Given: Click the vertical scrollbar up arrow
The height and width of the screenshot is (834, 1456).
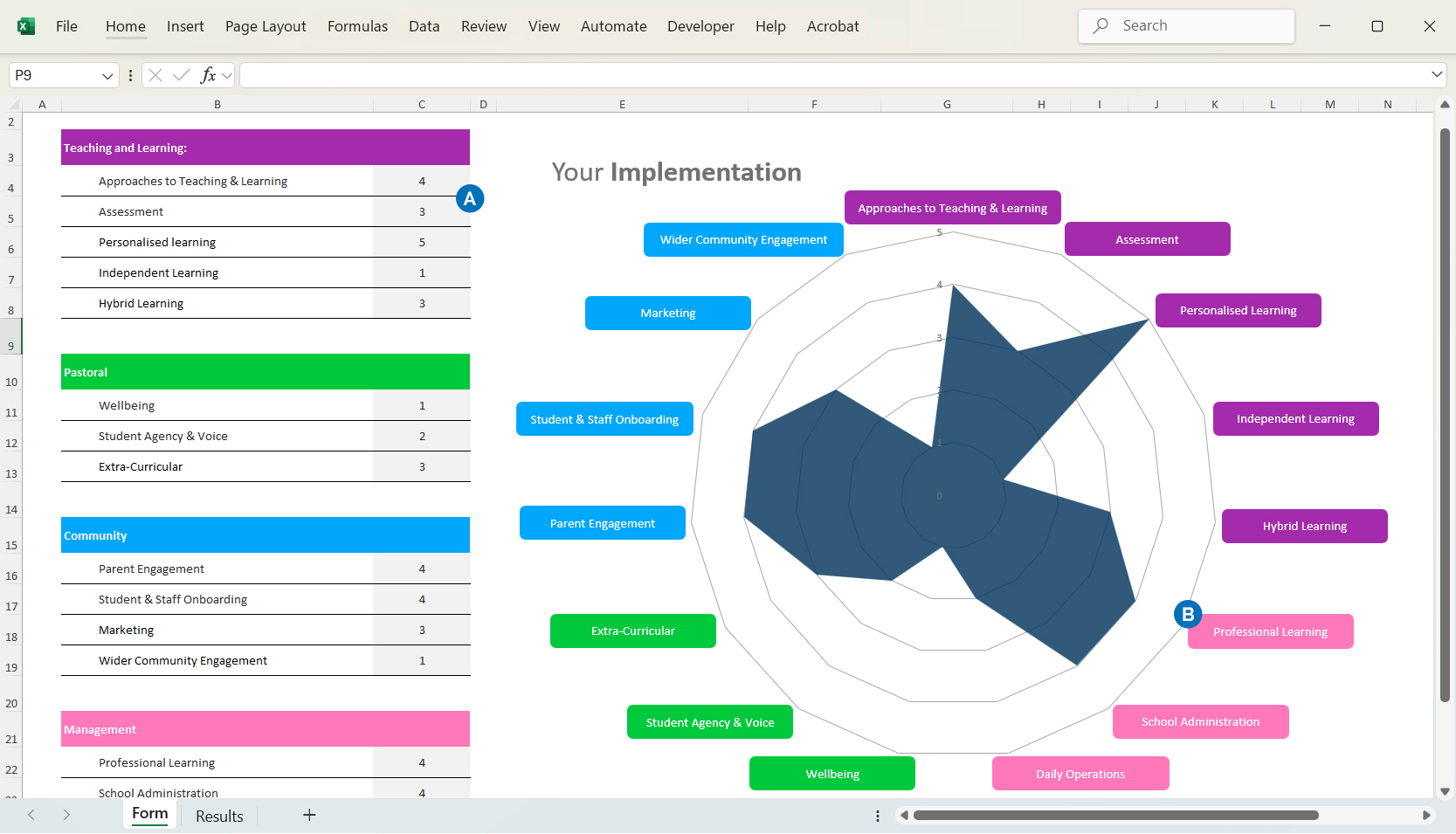Looking at the screenshot, I should pos(1445,104).
